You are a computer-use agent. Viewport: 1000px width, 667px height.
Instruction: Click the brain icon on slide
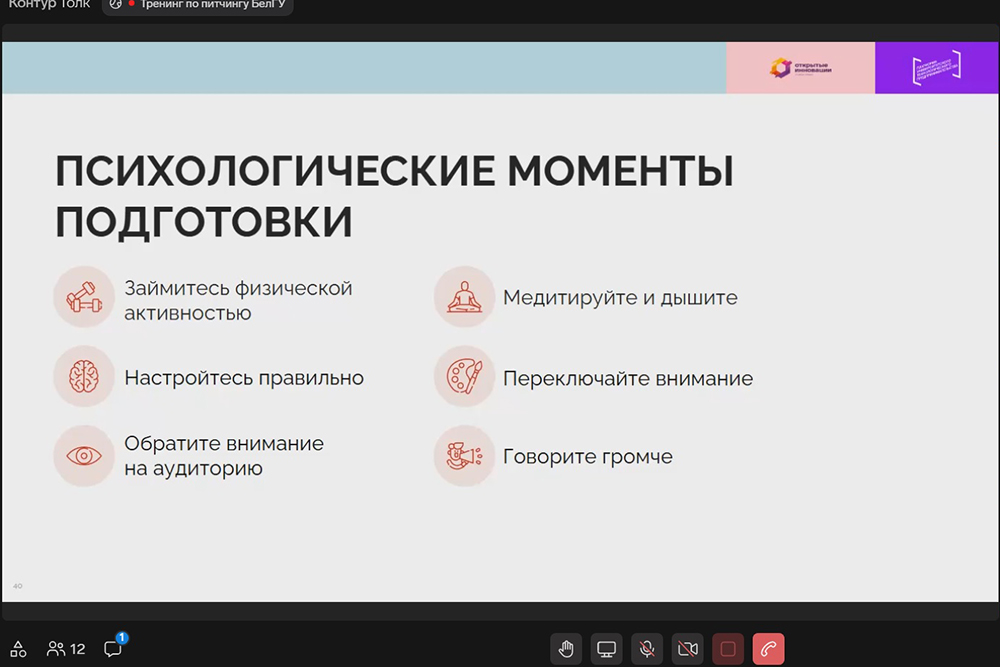(84, 377)
